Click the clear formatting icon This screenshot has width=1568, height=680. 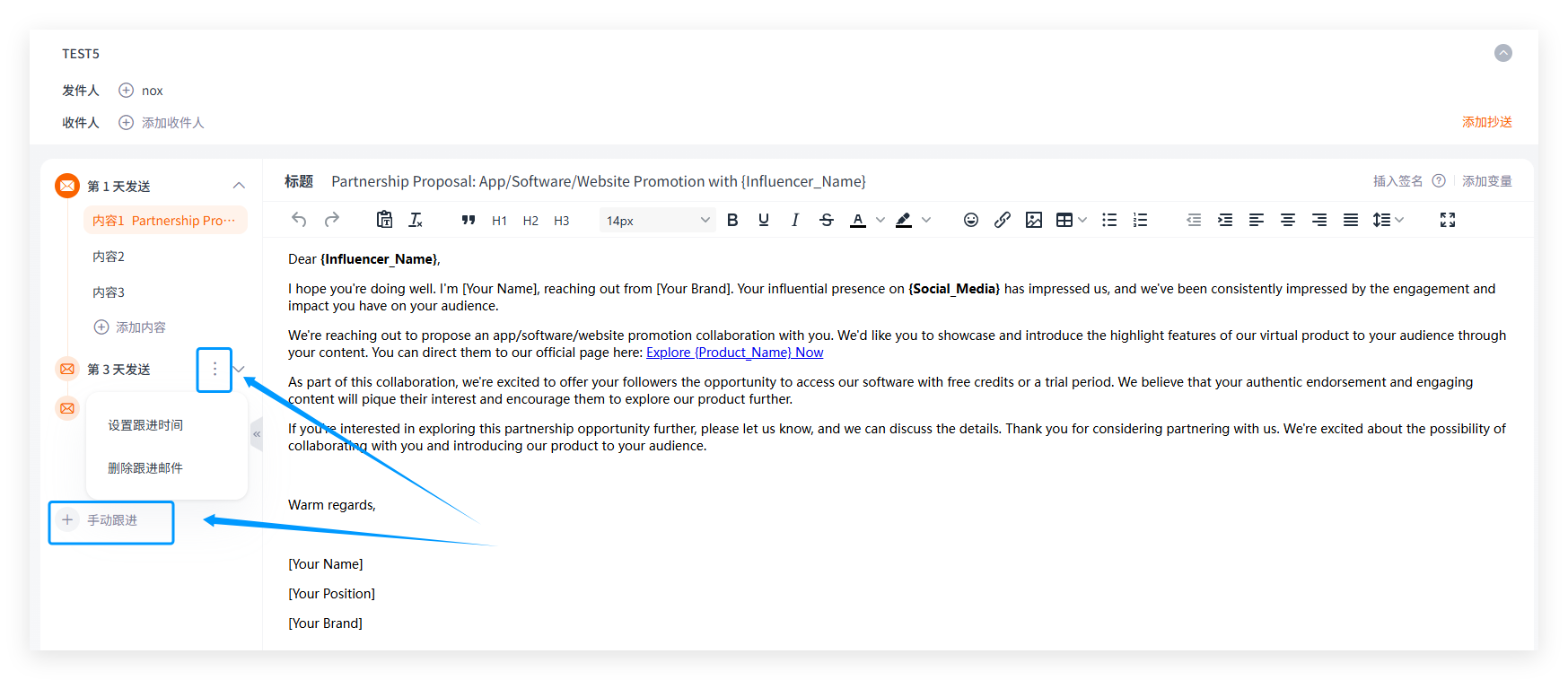click(x=416, y=220)
